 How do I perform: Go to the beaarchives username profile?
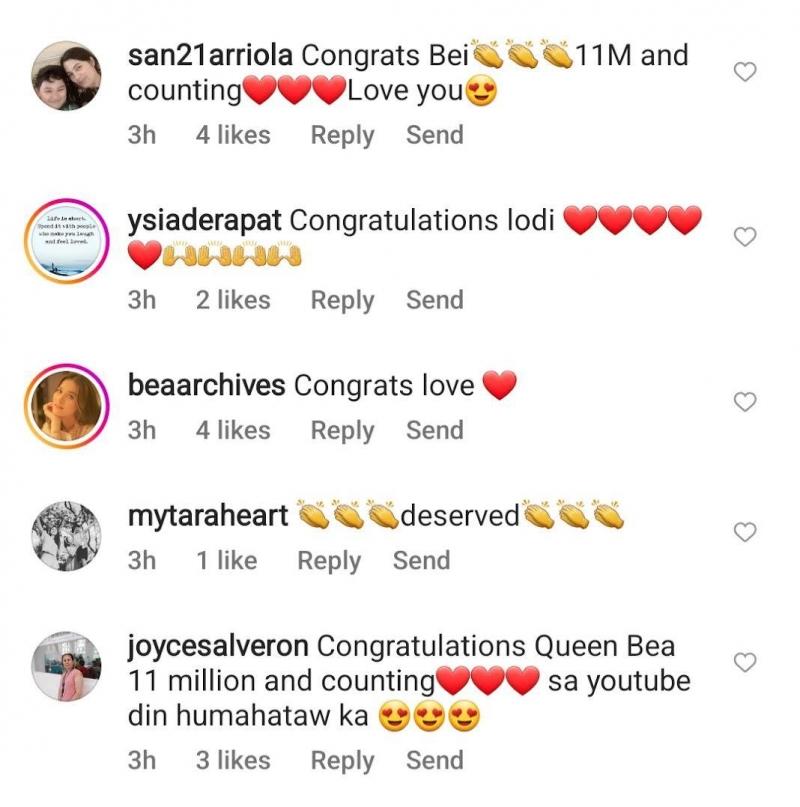(207, 385)
